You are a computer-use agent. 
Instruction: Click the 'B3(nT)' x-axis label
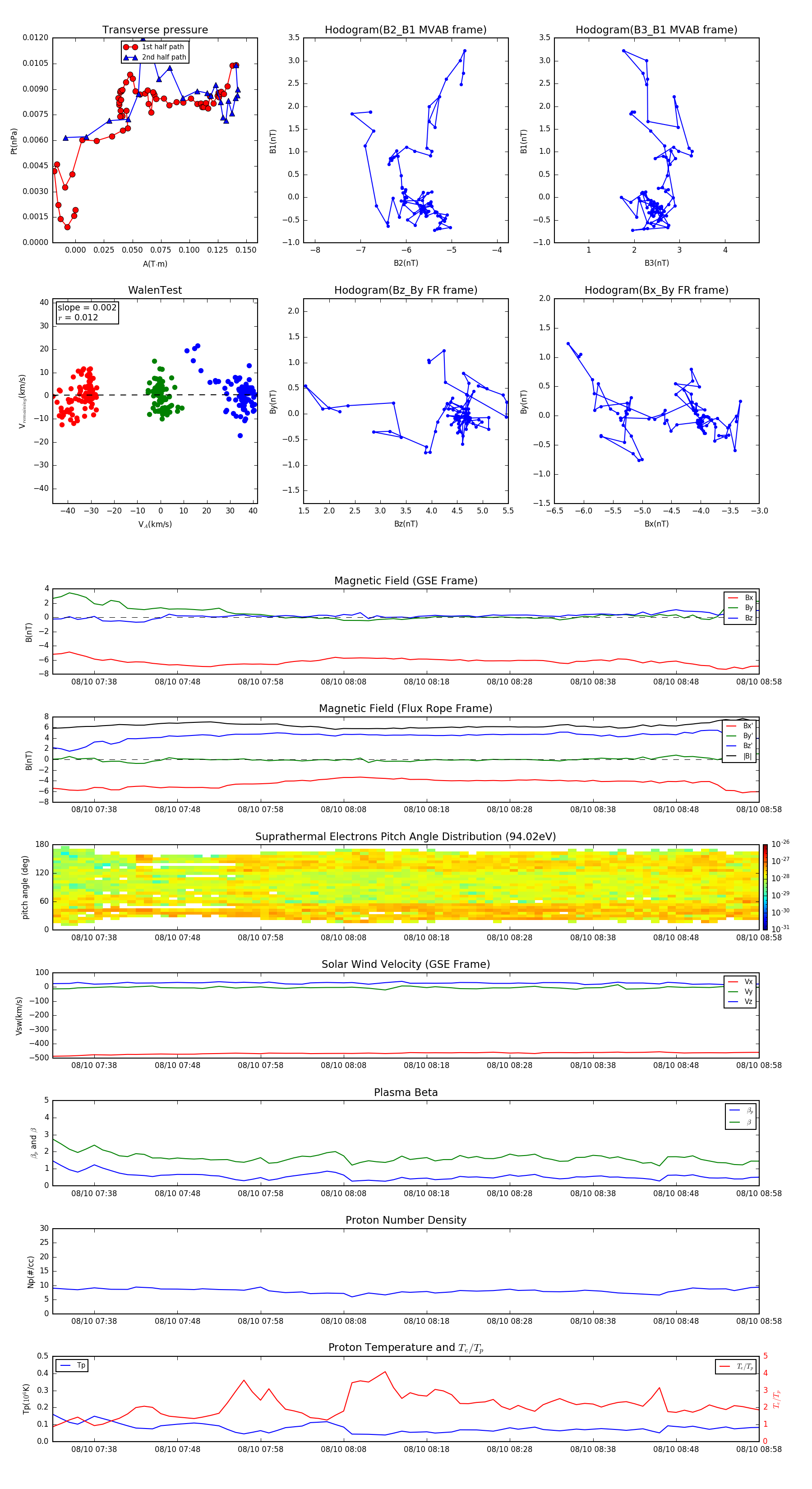pyautogui.click(x=656, y=263)
